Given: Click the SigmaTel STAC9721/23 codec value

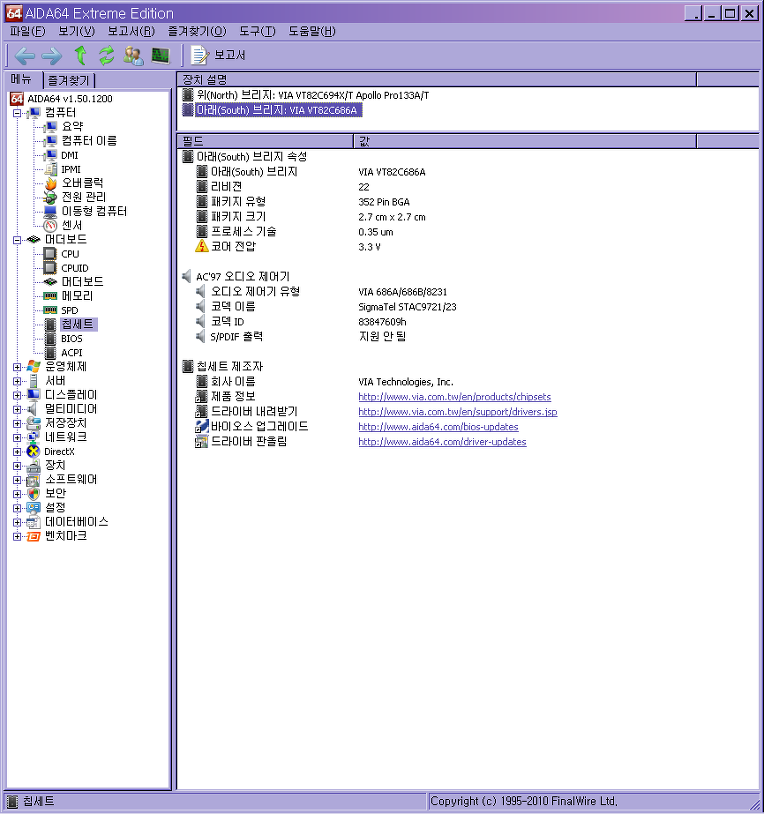Looking at the screenshot, I should [407, 307].
